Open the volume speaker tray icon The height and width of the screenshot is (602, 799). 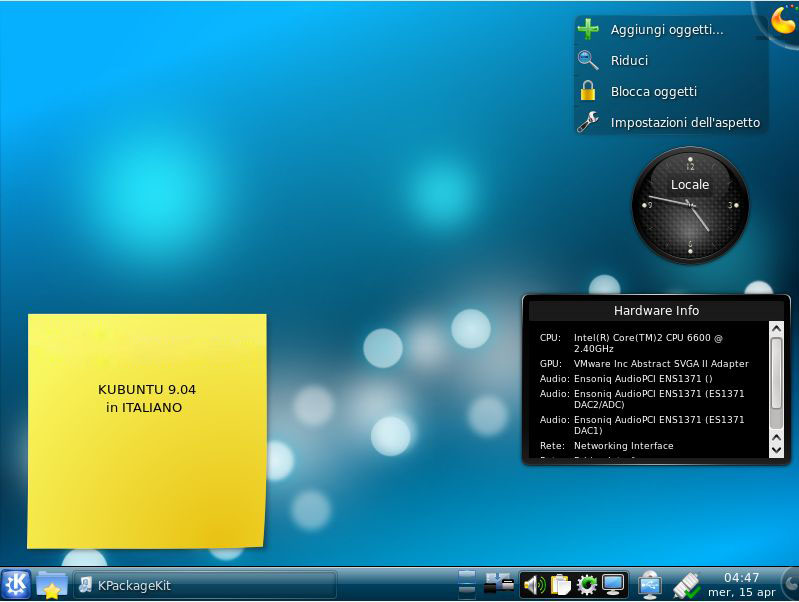[535, 585]
